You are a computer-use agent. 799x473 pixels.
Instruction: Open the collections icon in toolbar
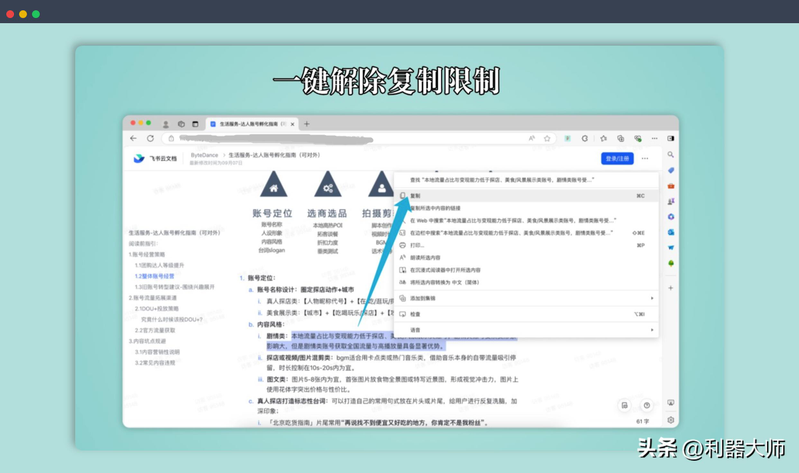coord(620,138)
